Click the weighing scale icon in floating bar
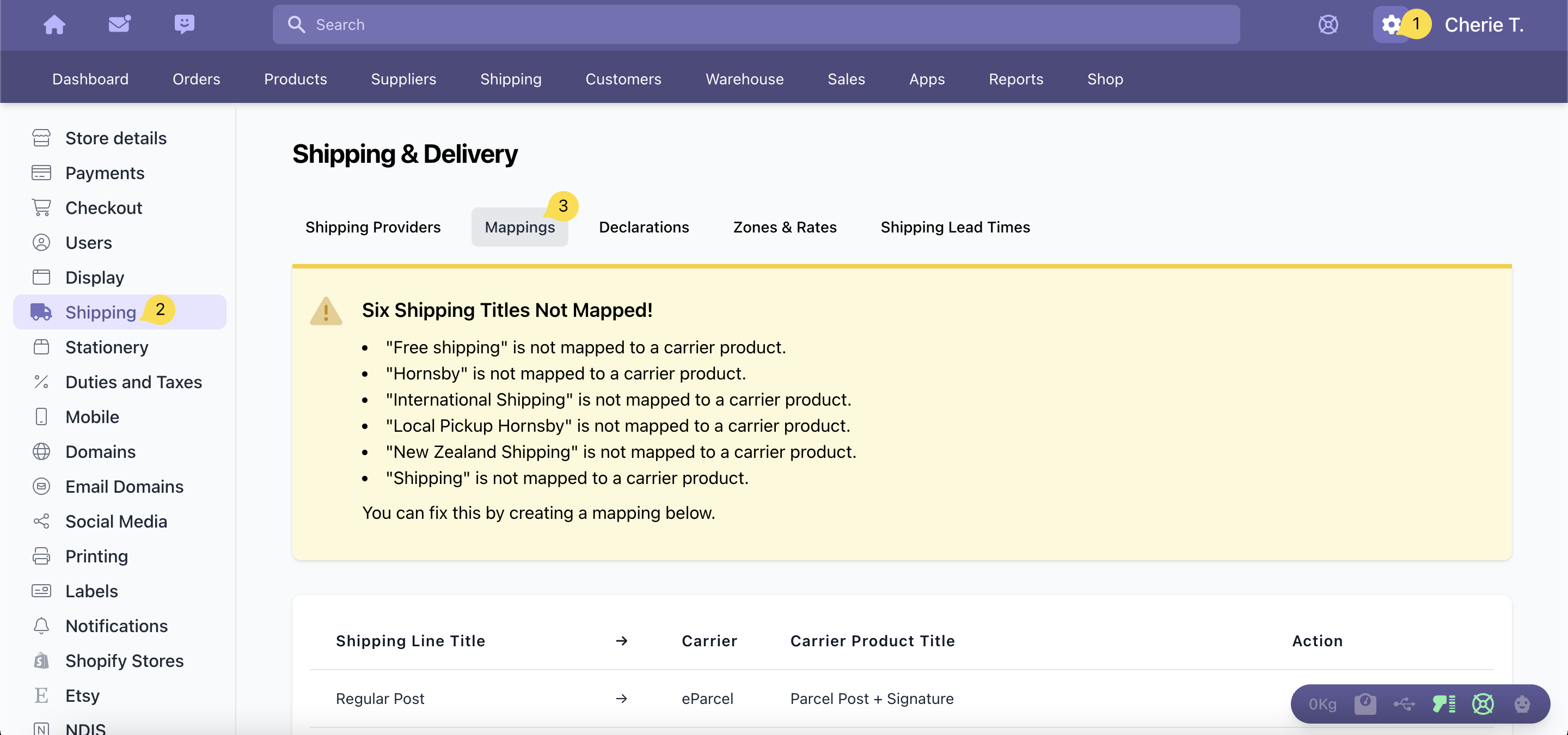The height and width of the screenshot is (735, 1568). tap(1365, 704)
